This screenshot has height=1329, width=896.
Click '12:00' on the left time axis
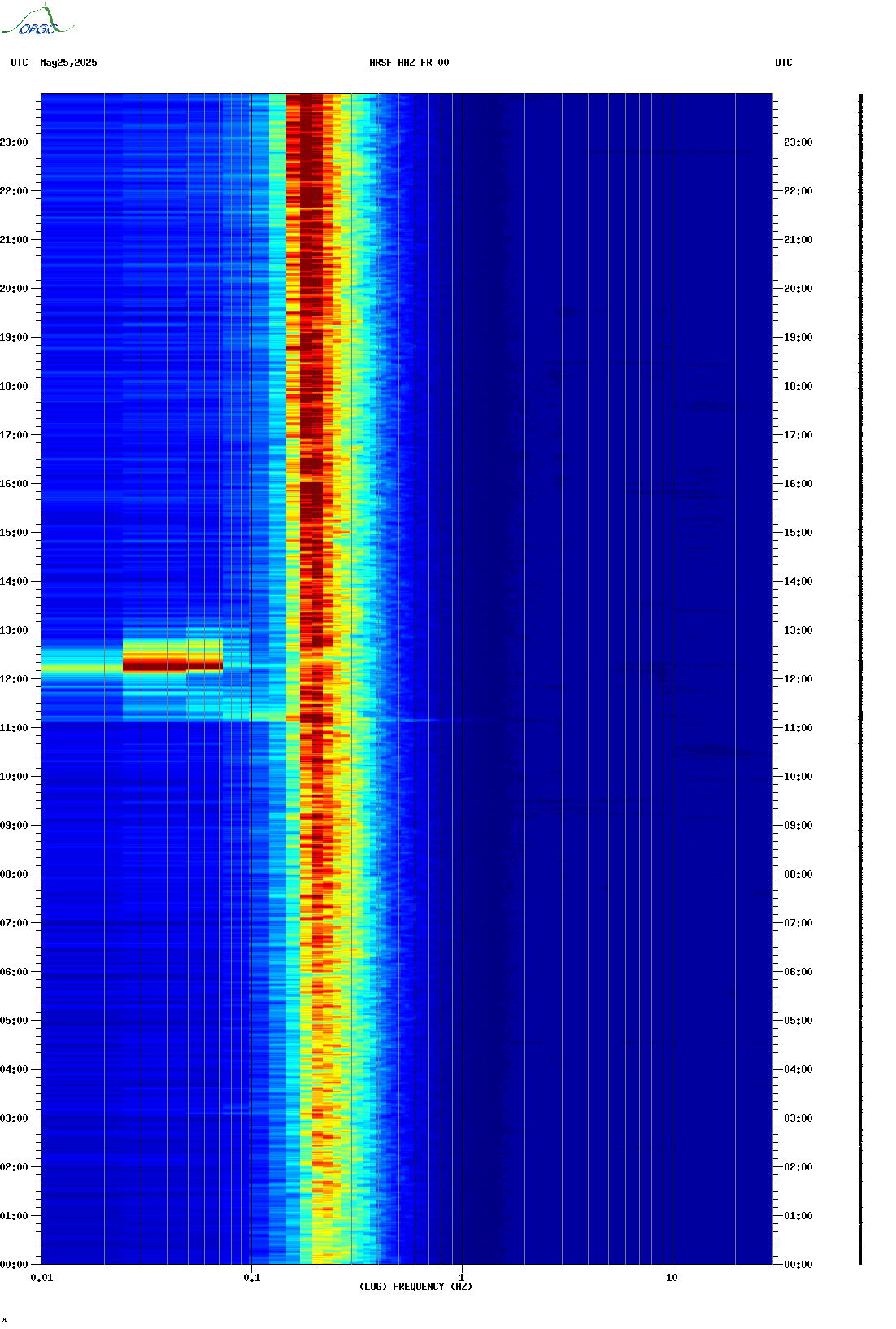[x=14, y=679]
